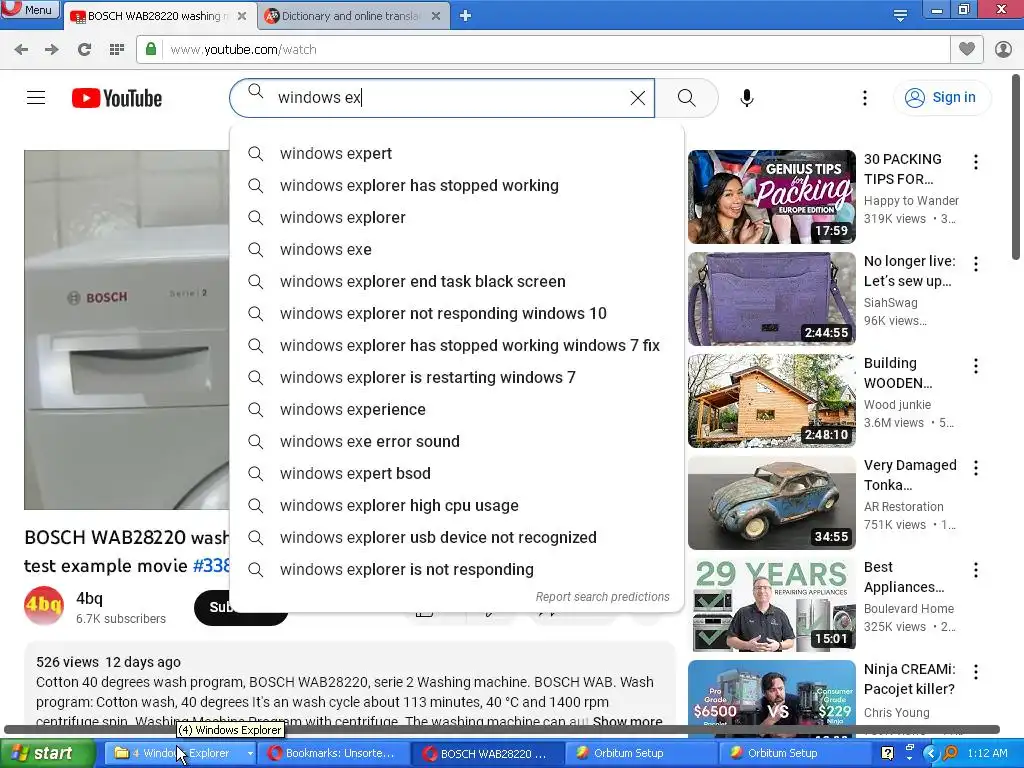Open the wooden cabin building video thumbnail
Image resolution: width=1024 pixels, height=768 pixels.
pos(771,400)
